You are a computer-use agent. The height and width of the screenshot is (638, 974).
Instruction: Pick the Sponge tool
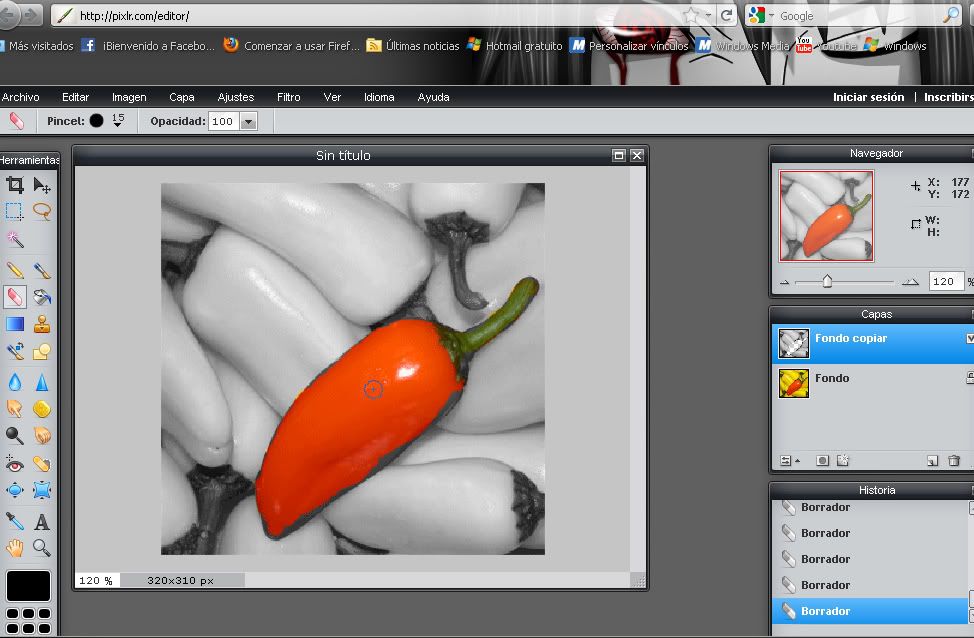pyautogui.click(x=42, y=408)
